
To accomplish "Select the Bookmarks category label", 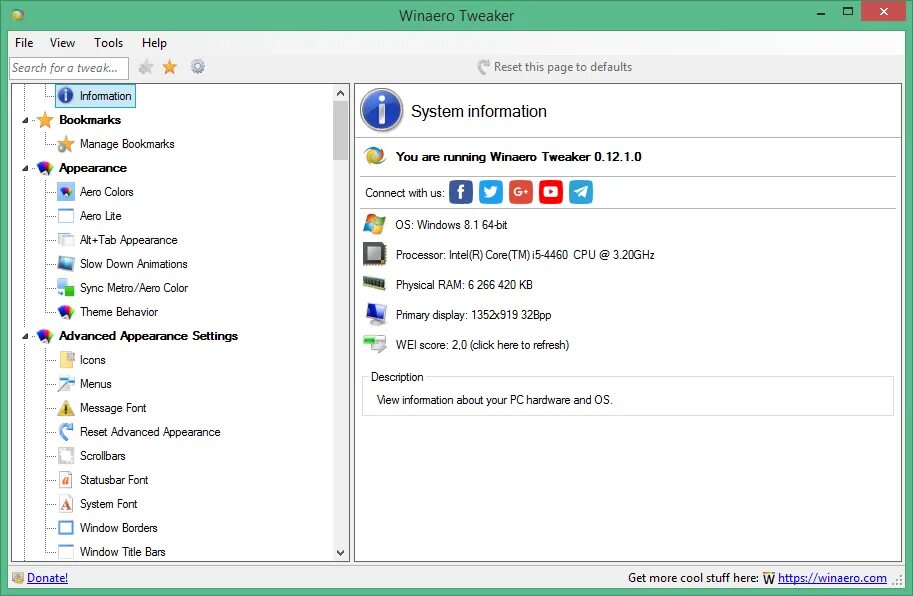I will pyautogui.click(x=90, y=120).
